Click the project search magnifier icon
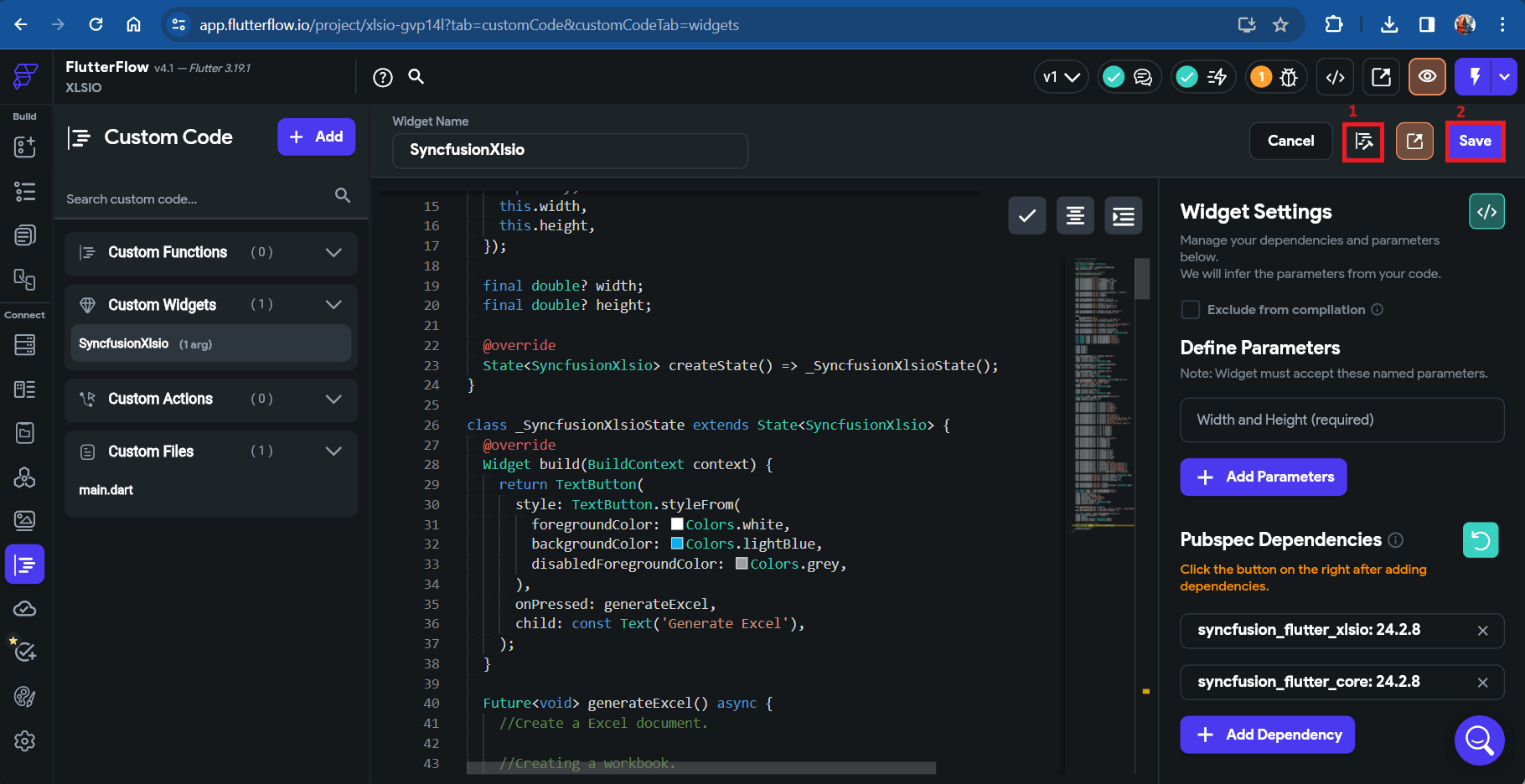The height and width of the screenshot is (784, 1525). (x=416, y=77)
